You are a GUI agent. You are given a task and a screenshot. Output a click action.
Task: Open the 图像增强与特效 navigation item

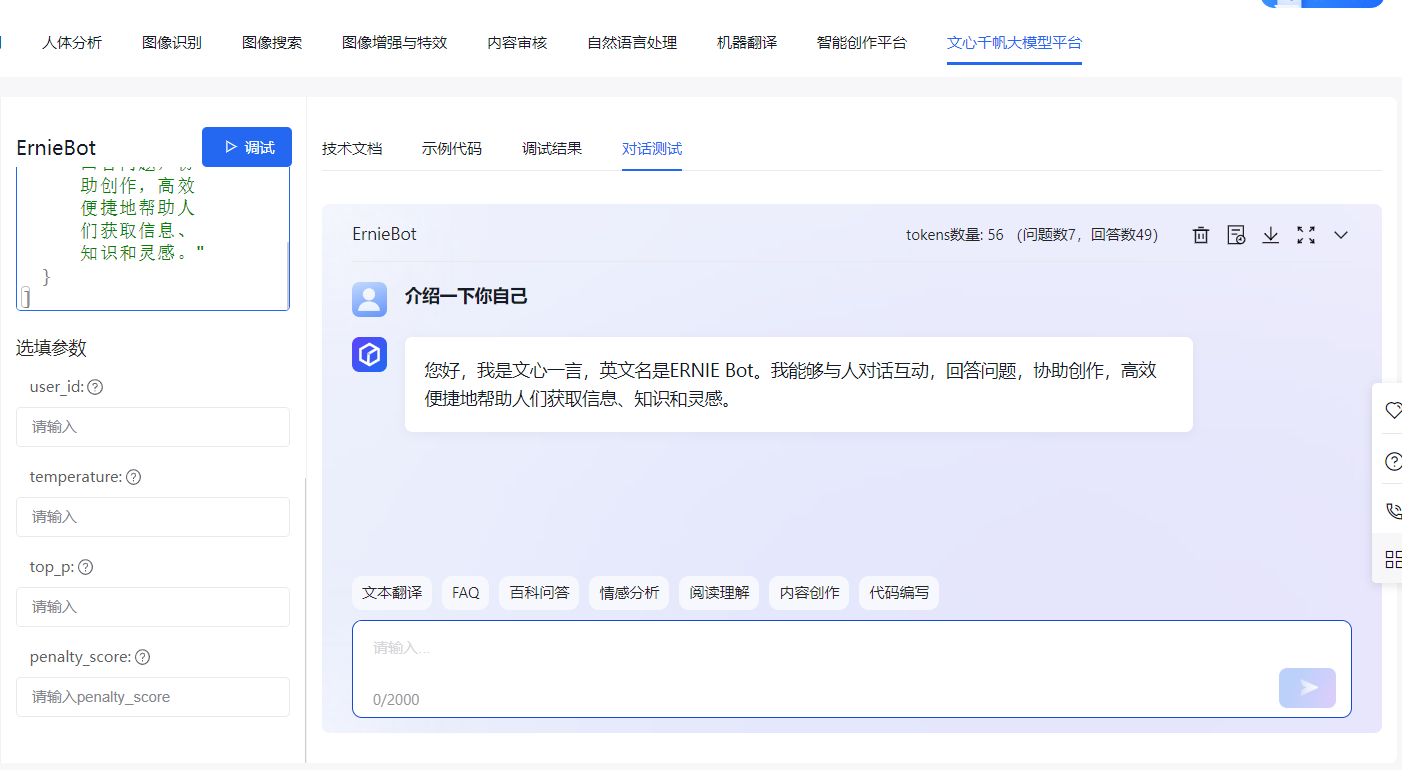click(394, 43)
